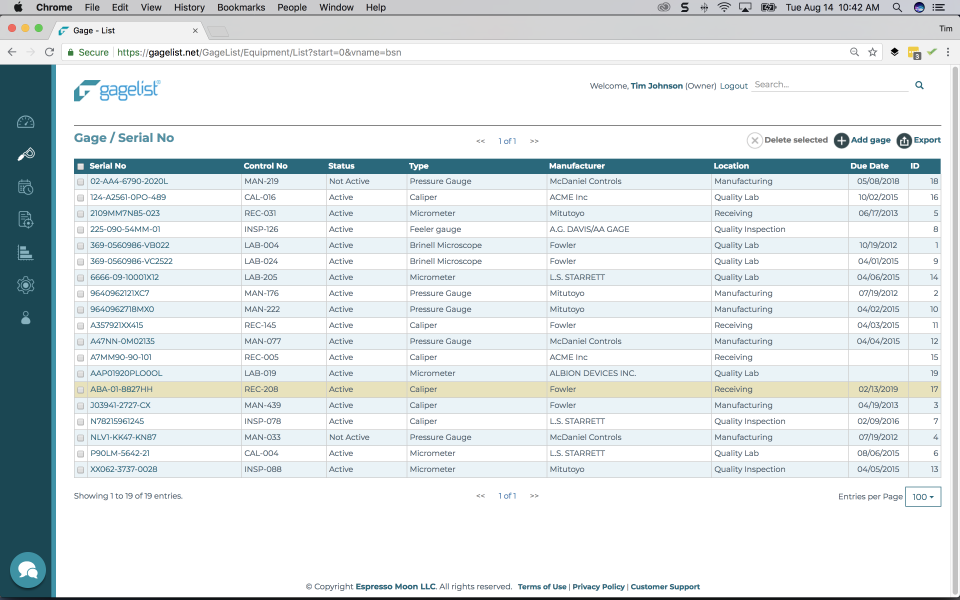Check the checkbox for serial ABA-01-8827HH row

click(x=81, y=389)
